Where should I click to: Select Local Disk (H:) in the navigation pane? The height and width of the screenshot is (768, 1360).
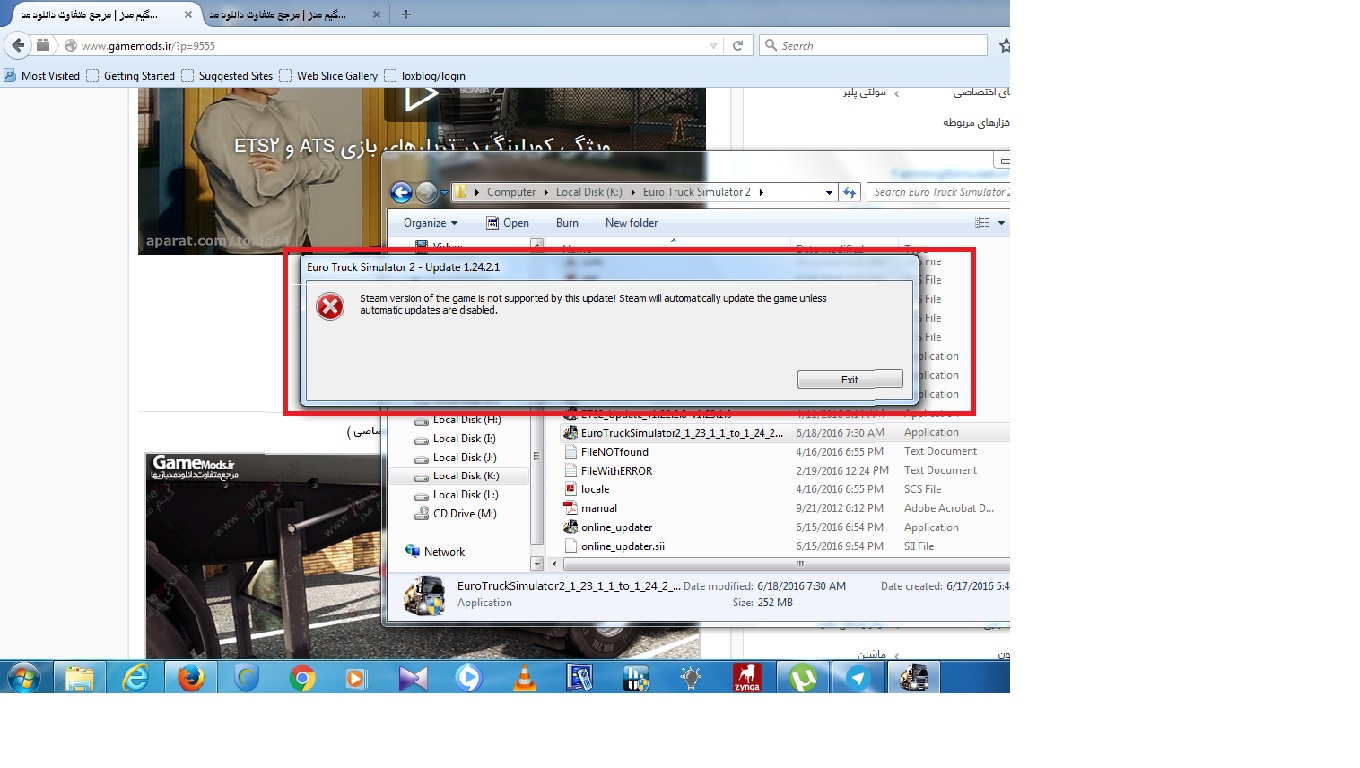(x=466, y=419)
